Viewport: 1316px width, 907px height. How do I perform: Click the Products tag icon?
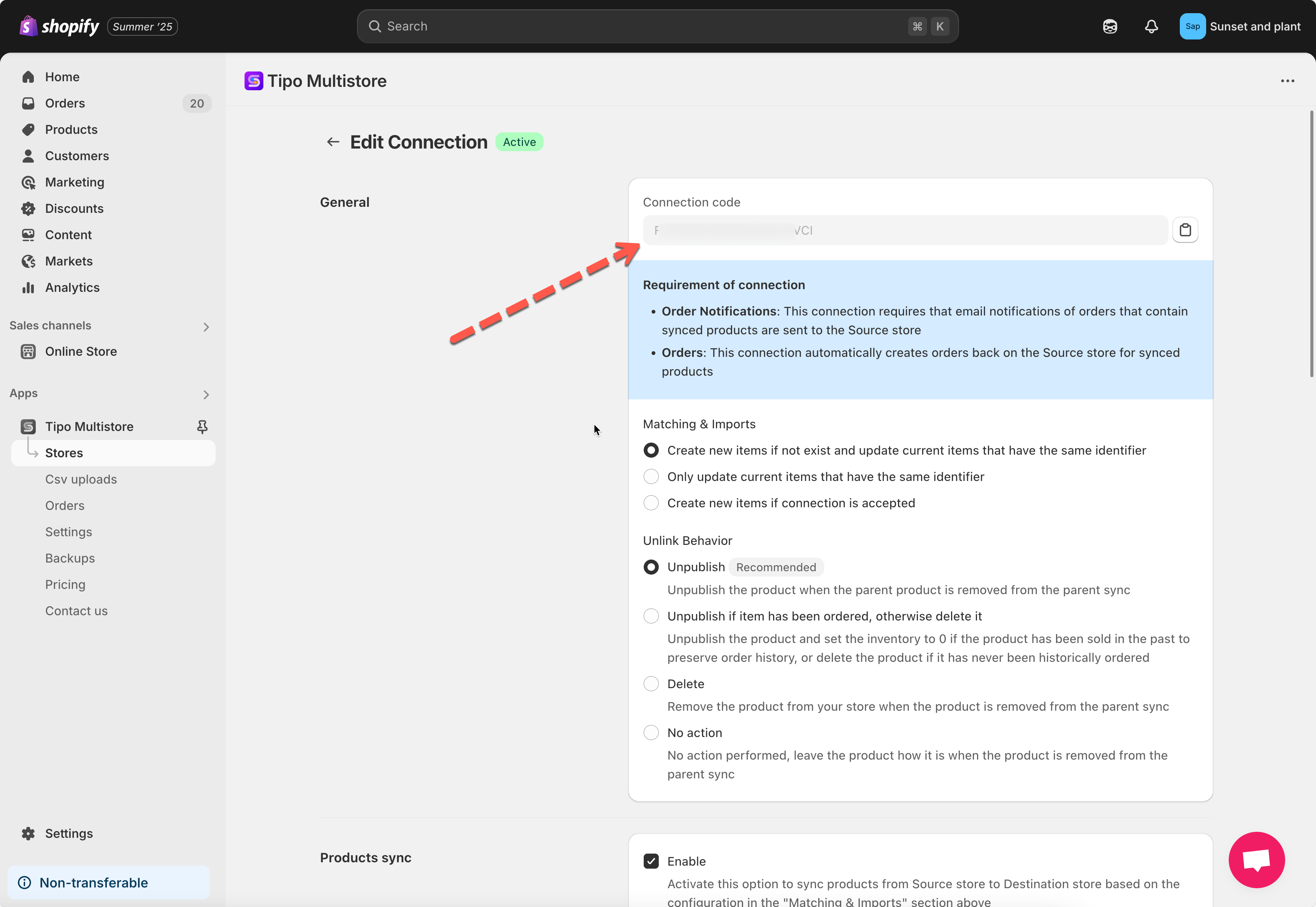[x=28, y=130]
